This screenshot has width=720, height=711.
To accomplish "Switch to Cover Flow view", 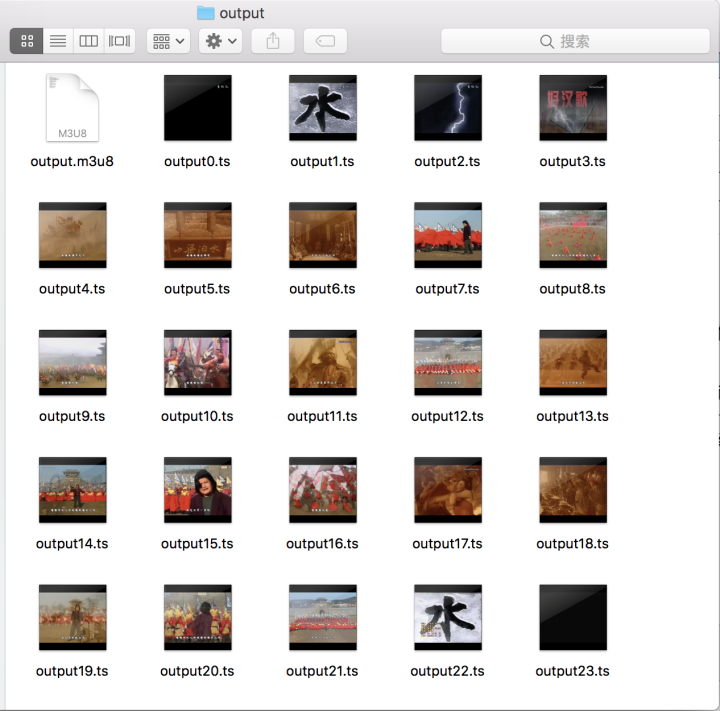I will click(x=120, y=41).
